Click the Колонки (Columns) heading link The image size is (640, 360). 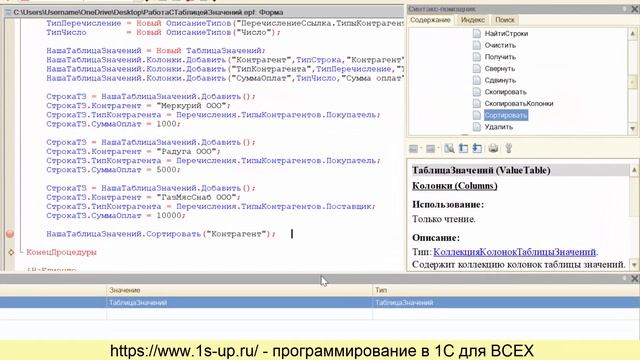point(455,186)
